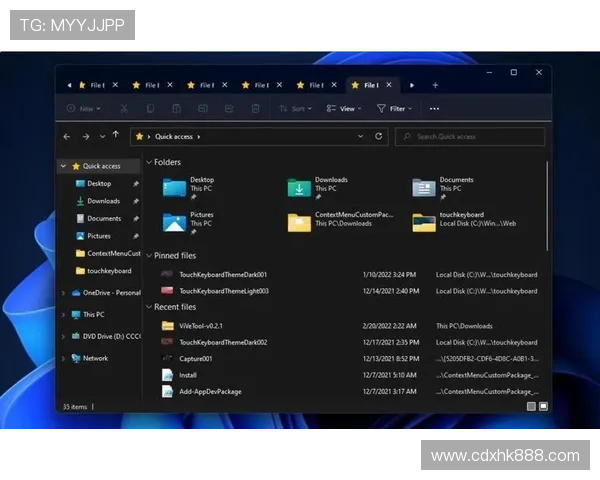Open touchkeyboard in navigation pane
This screenshot has height=480, width=600.
pyautogui.click(x=104, y=271)
